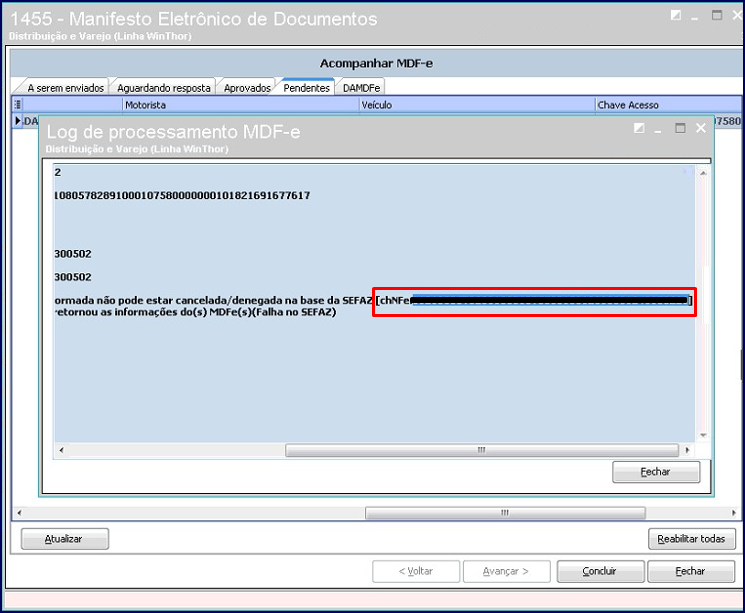Viewport: 745px width, 613px height.
Task: Close the Log de processamento MDF-e dialog
Action: click(x=701, y=128)
